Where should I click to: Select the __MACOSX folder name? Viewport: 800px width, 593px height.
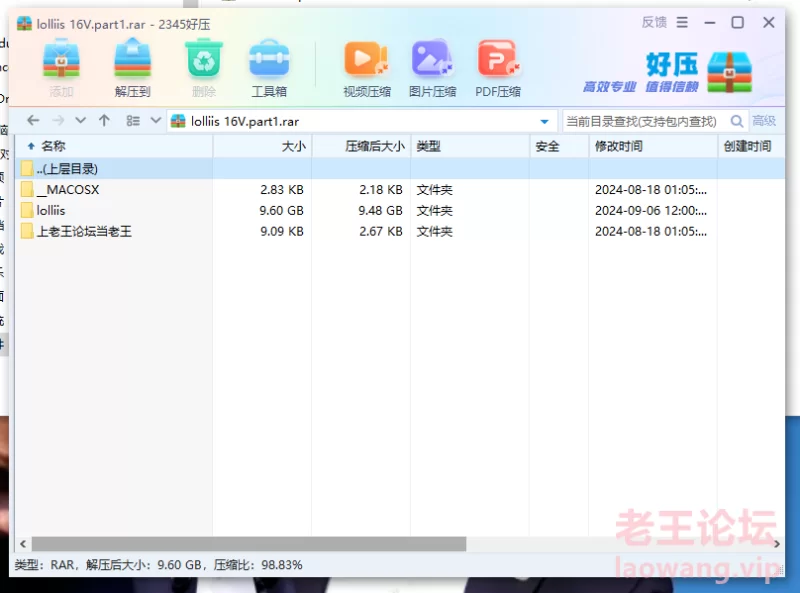click(x=68, y=190)
